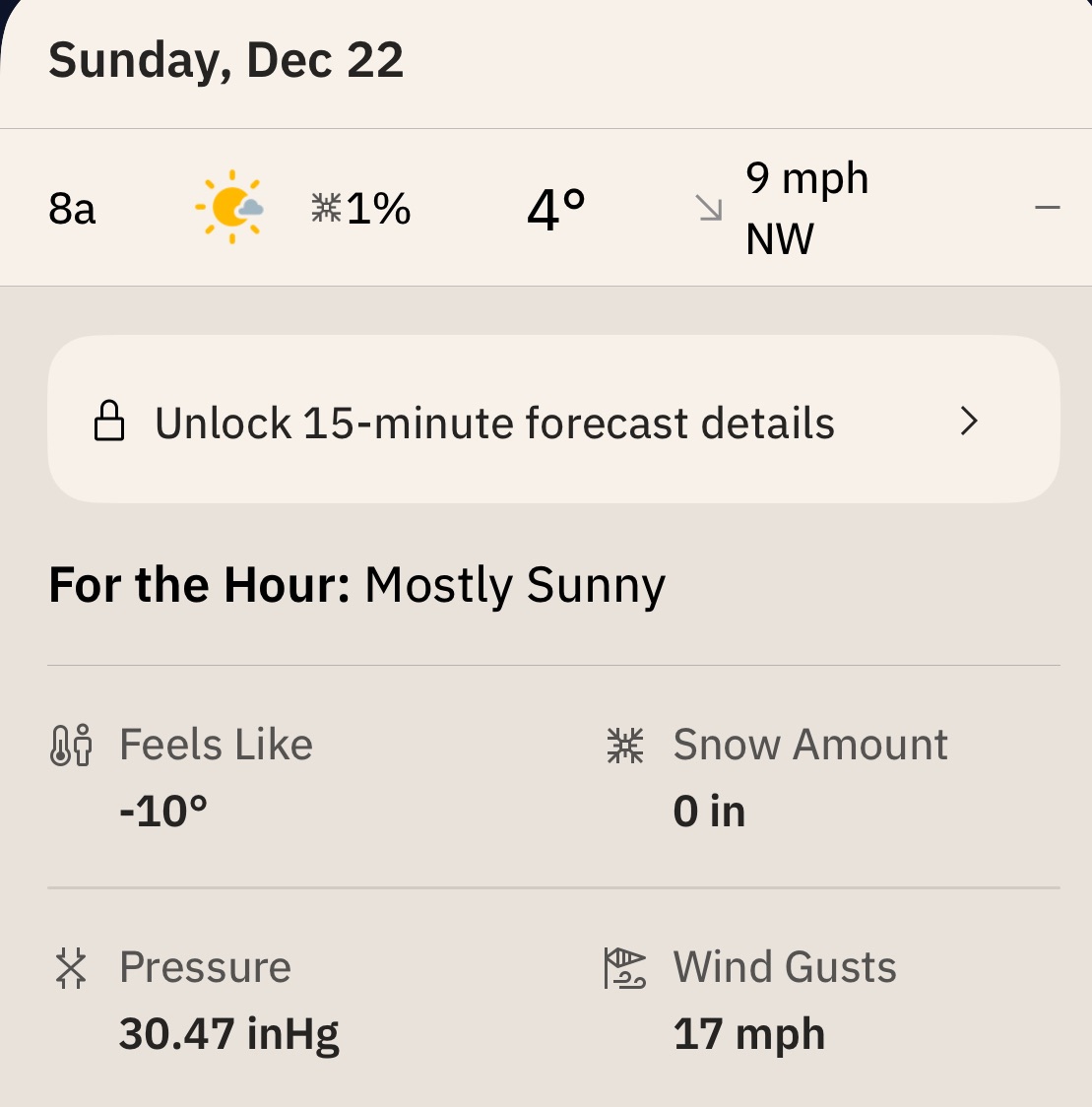The image size is (1092, 1107).
Task: Collapse the 8a hourly row
Action: [x=1047, y=208]
